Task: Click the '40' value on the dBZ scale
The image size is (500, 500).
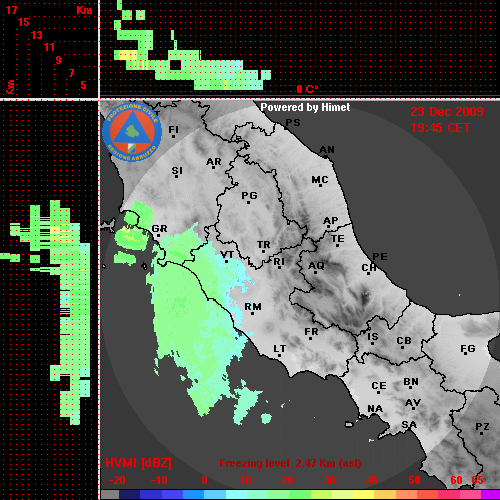Action: pos(372,480)
